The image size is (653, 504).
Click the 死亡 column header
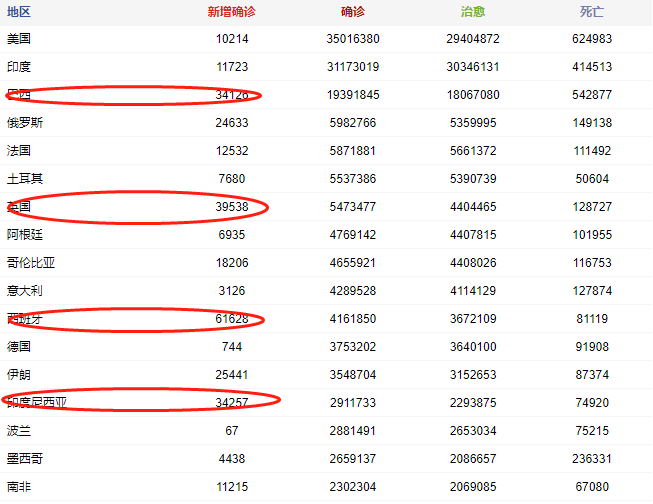click(x=593, y=11)
